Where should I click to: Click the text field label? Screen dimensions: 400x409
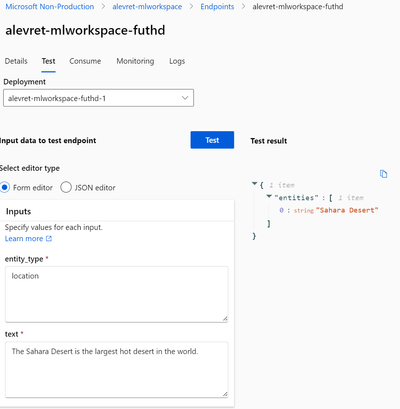pos(12,334)
